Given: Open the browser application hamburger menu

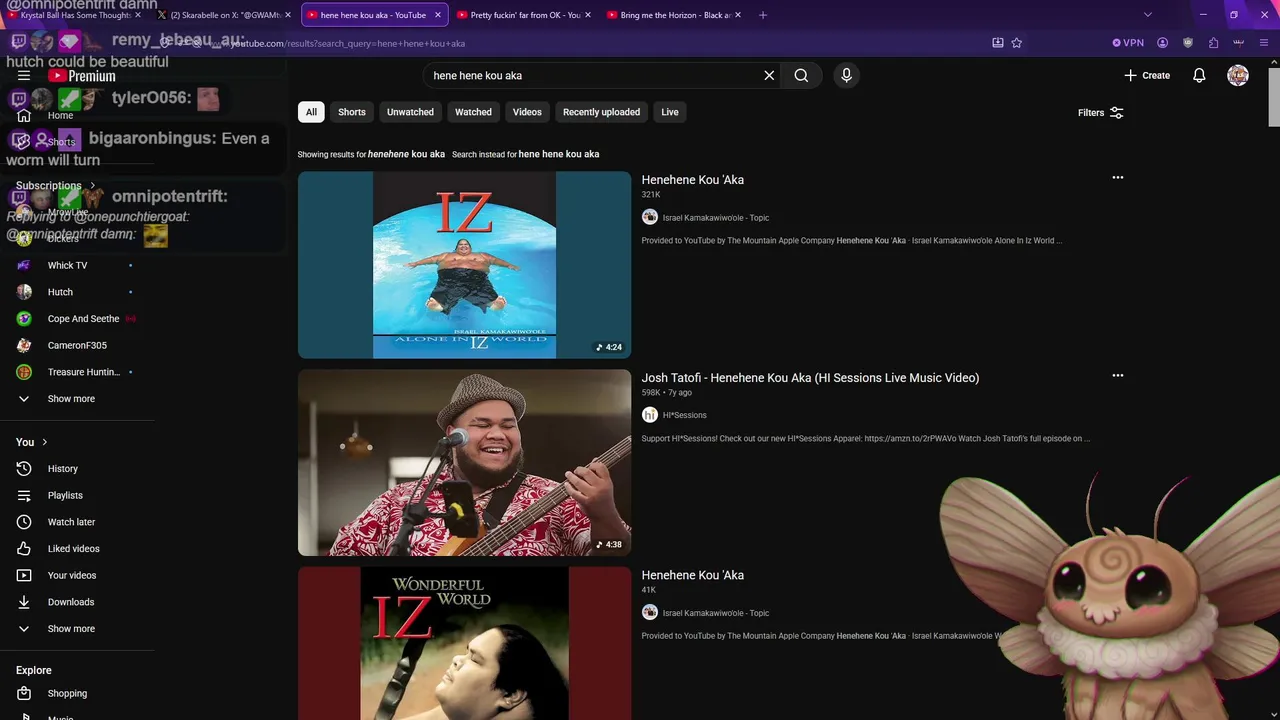Looking at the screenshot, I should coord(1264,43).
